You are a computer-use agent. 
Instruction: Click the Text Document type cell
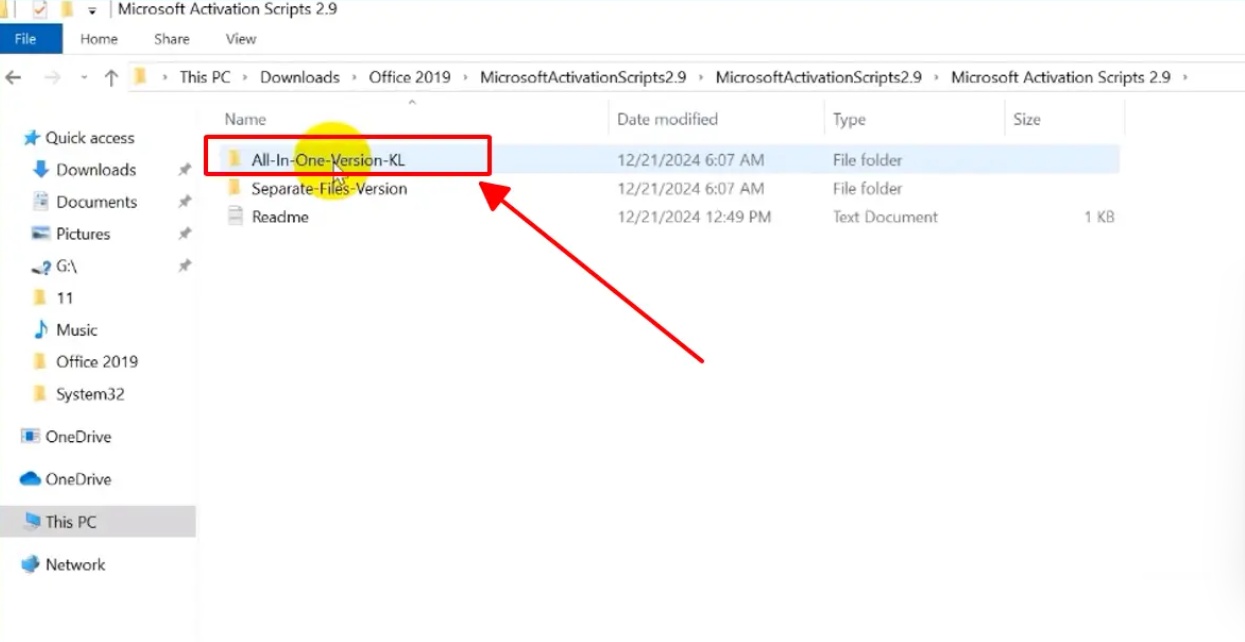click(x=885, y=217)
